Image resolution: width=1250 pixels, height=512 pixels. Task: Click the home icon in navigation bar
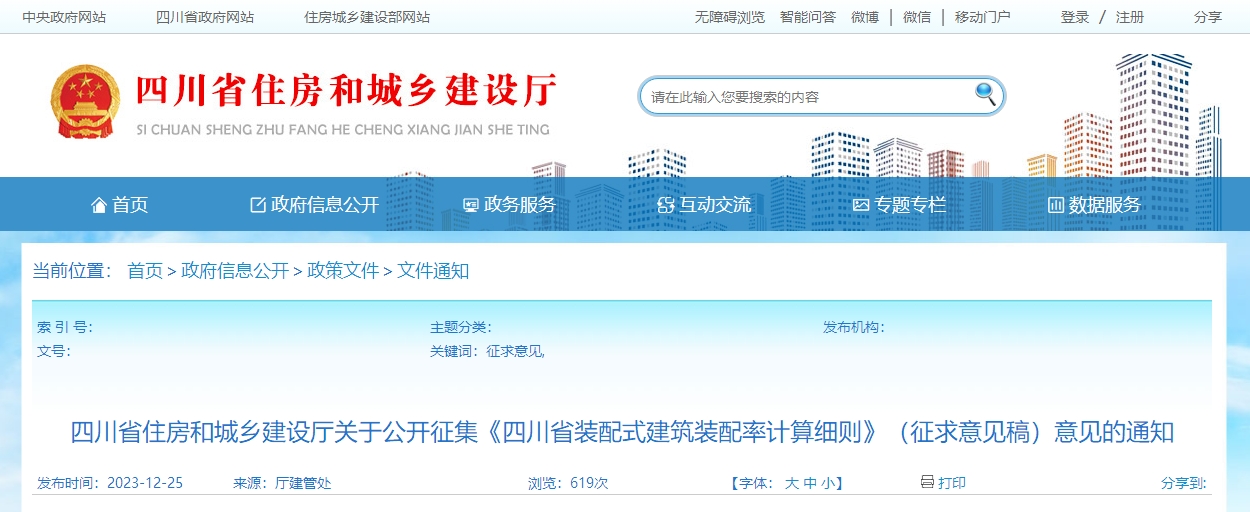(x=99, y=205)
